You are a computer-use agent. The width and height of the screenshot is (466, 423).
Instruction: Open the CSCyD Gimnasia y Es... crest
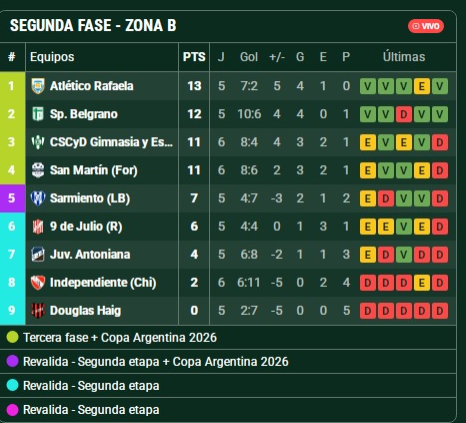[38, 142]
